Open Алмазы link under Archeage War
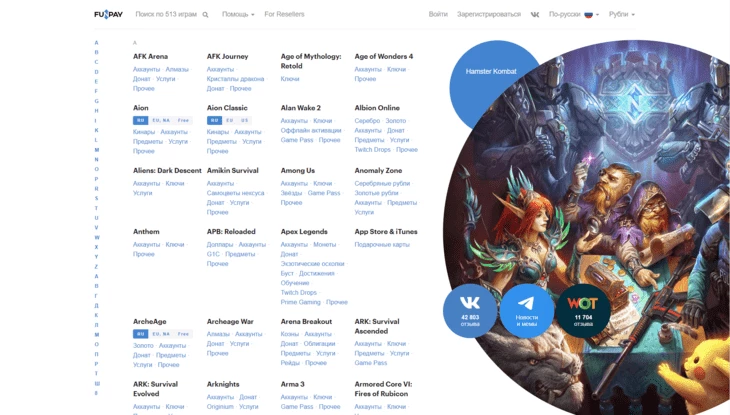This screenshot has width=730, height=415. 218,334
